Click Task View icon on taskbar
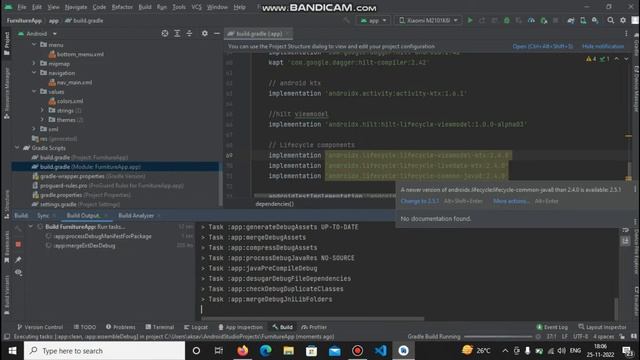 tap(219, 351)
